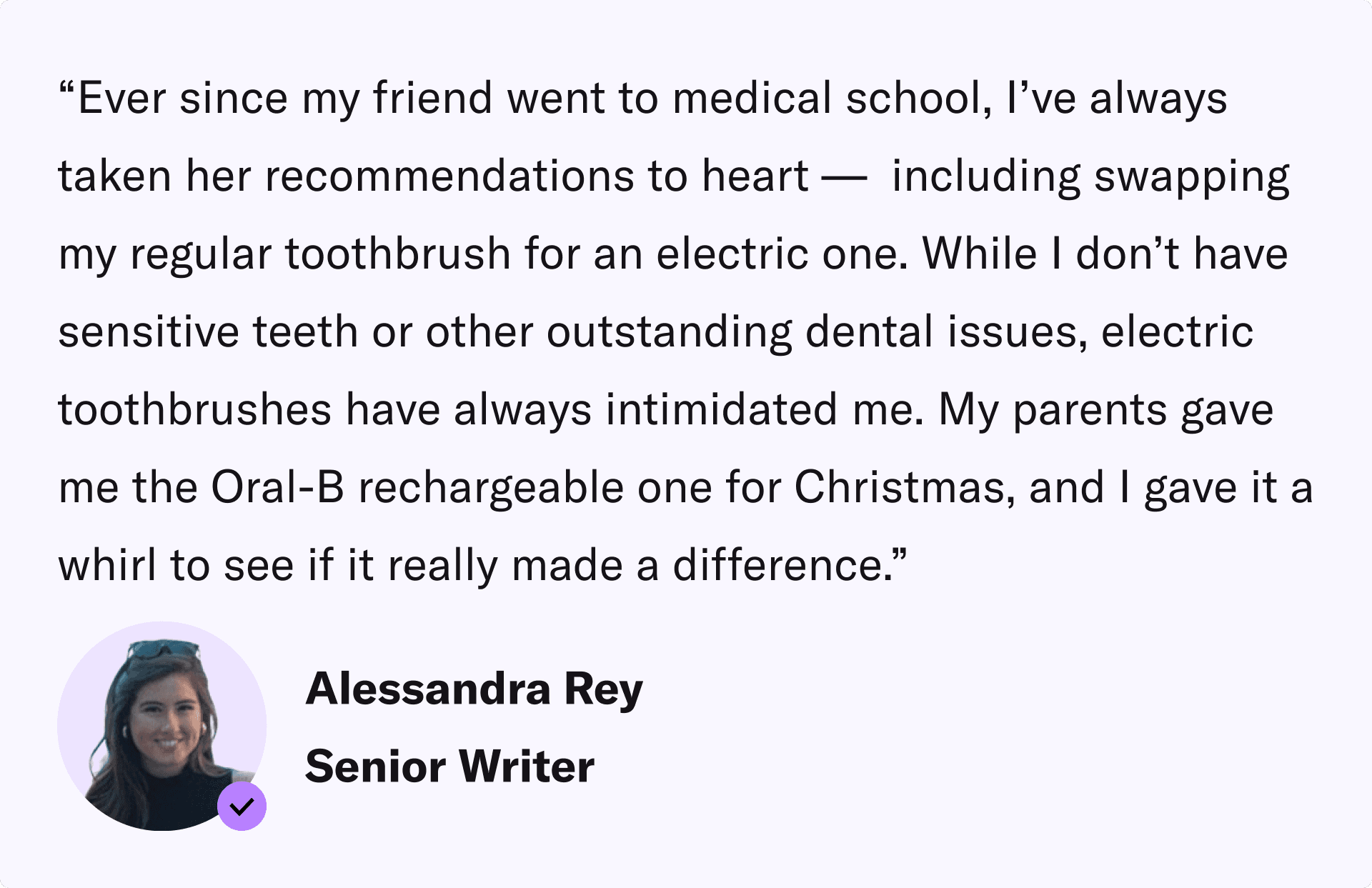
Task: Click the word Oral-B in the quote
Action: tap(277, 488)
